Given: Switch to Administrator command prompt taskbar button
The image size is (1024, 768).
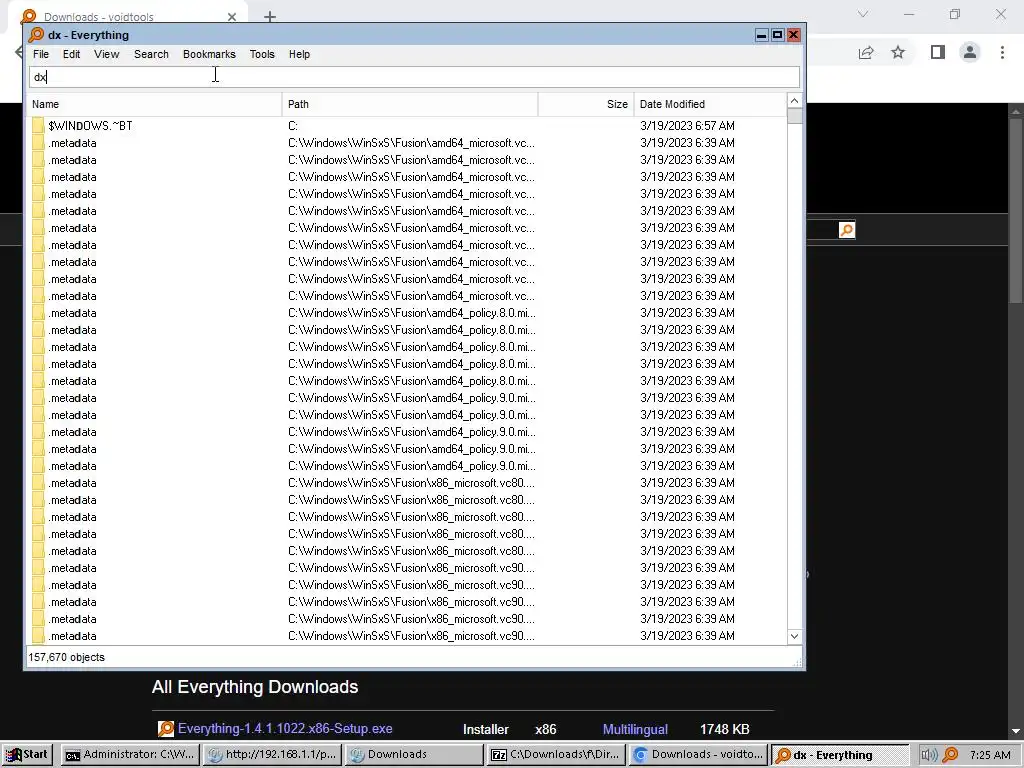Looking at the screenshot, I should pos(130,754).
